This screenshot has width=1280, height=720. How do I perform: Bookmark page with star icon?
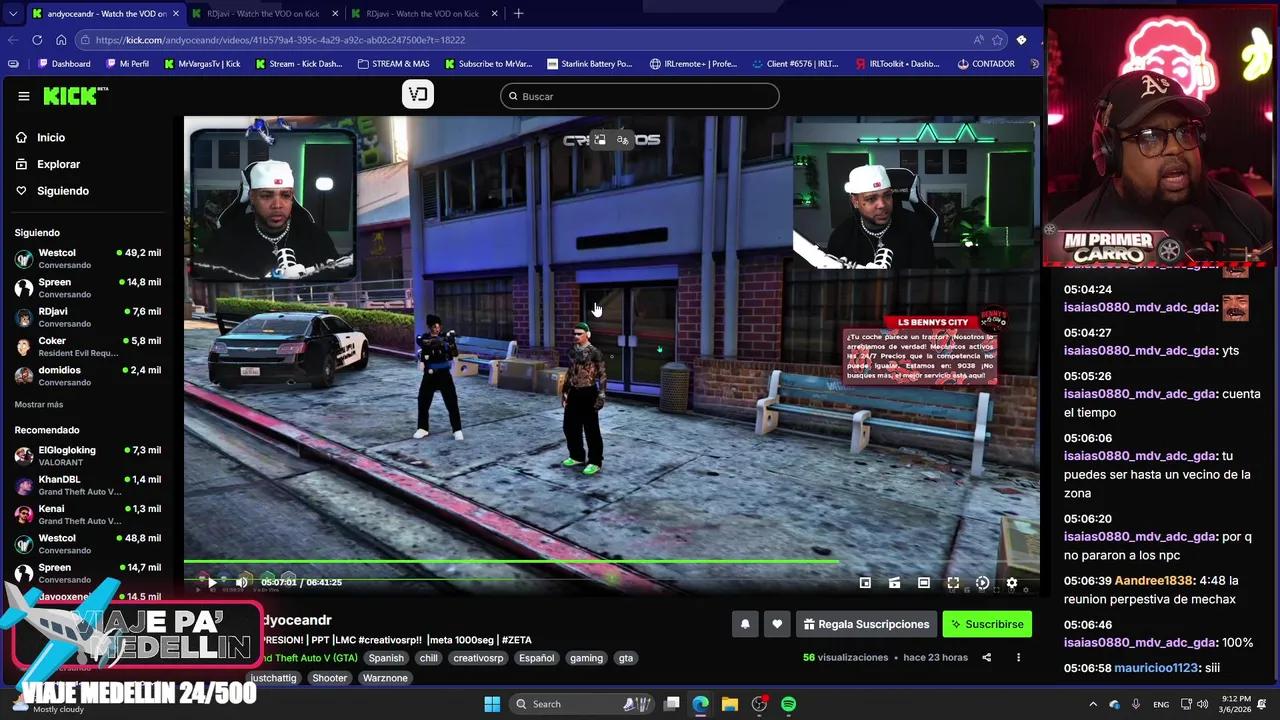click(997, 40)
